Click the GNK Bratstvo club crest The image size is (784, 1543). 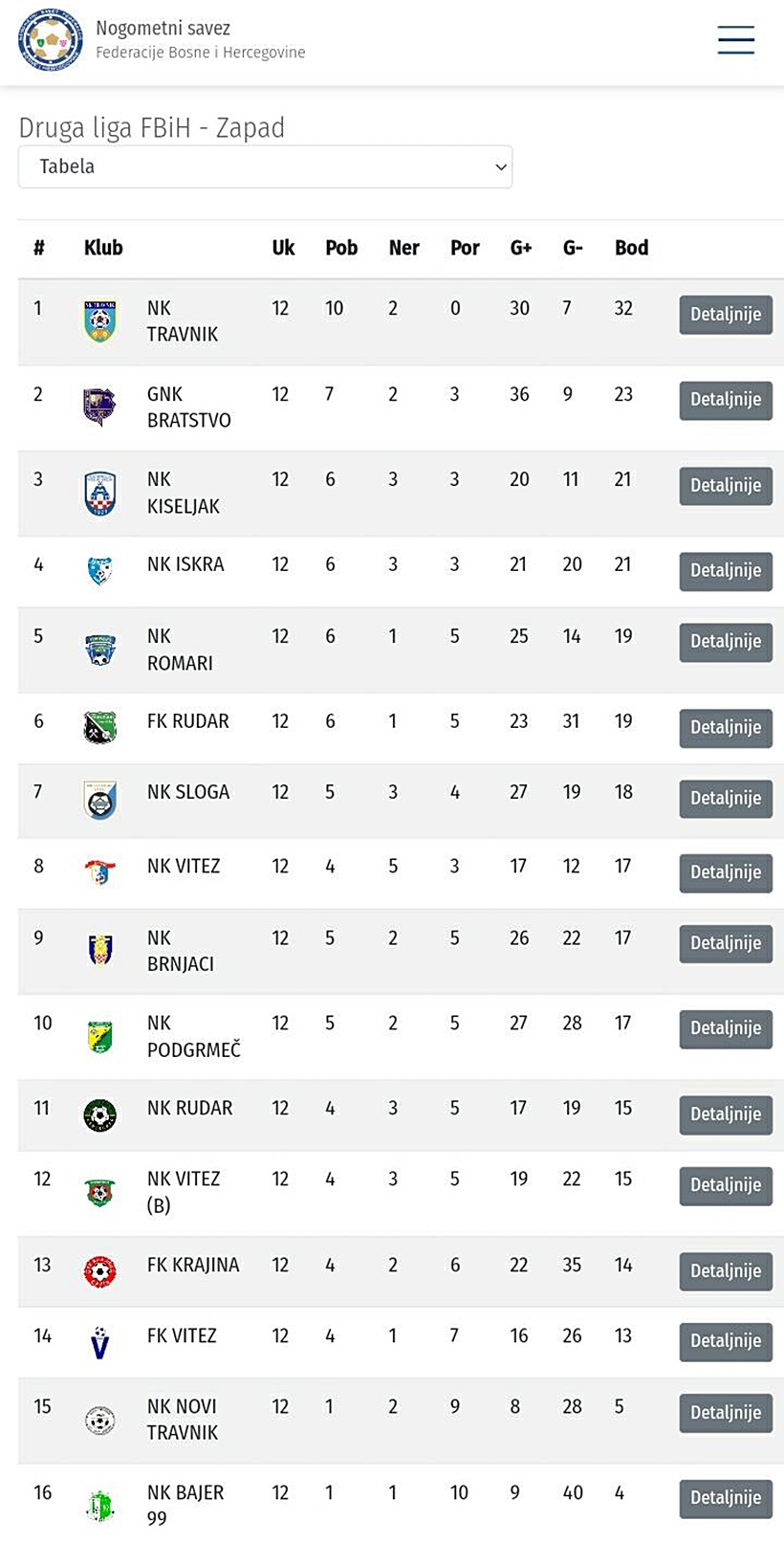point(99,407)
